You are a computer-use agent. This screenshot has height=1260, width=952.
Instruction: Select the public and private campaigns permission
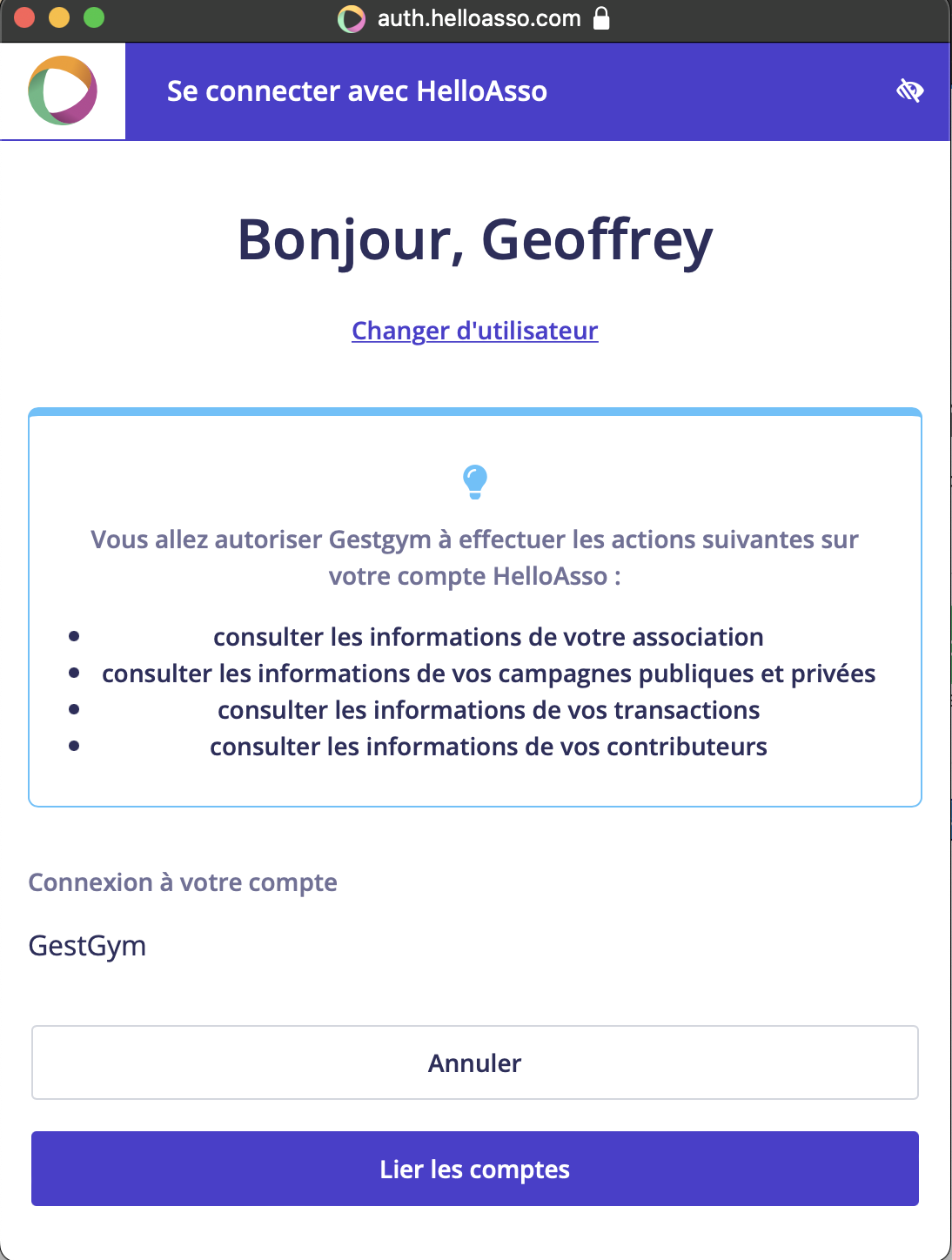point(488,674)
